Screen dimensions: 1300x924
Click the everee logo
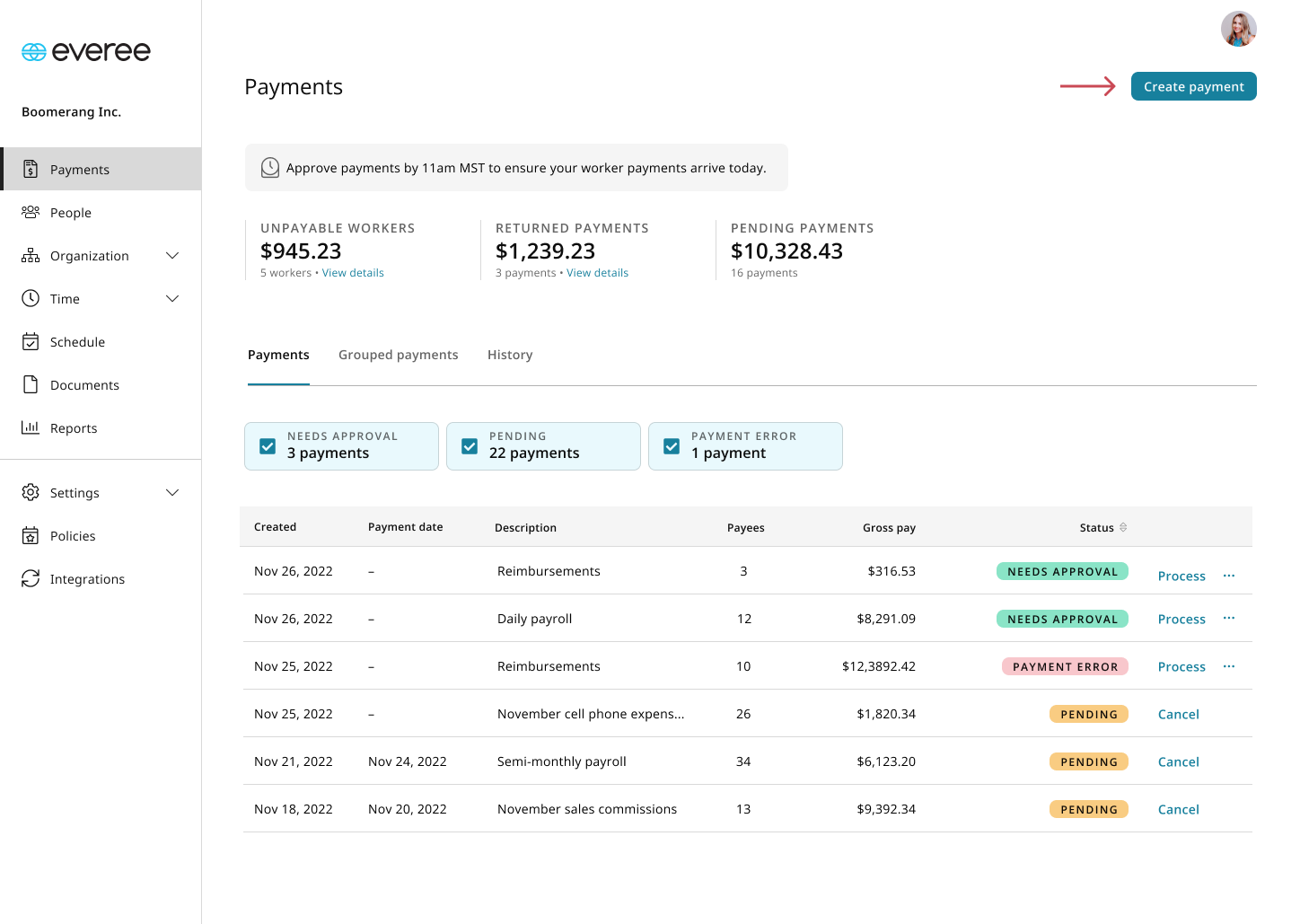click(86, 52)
